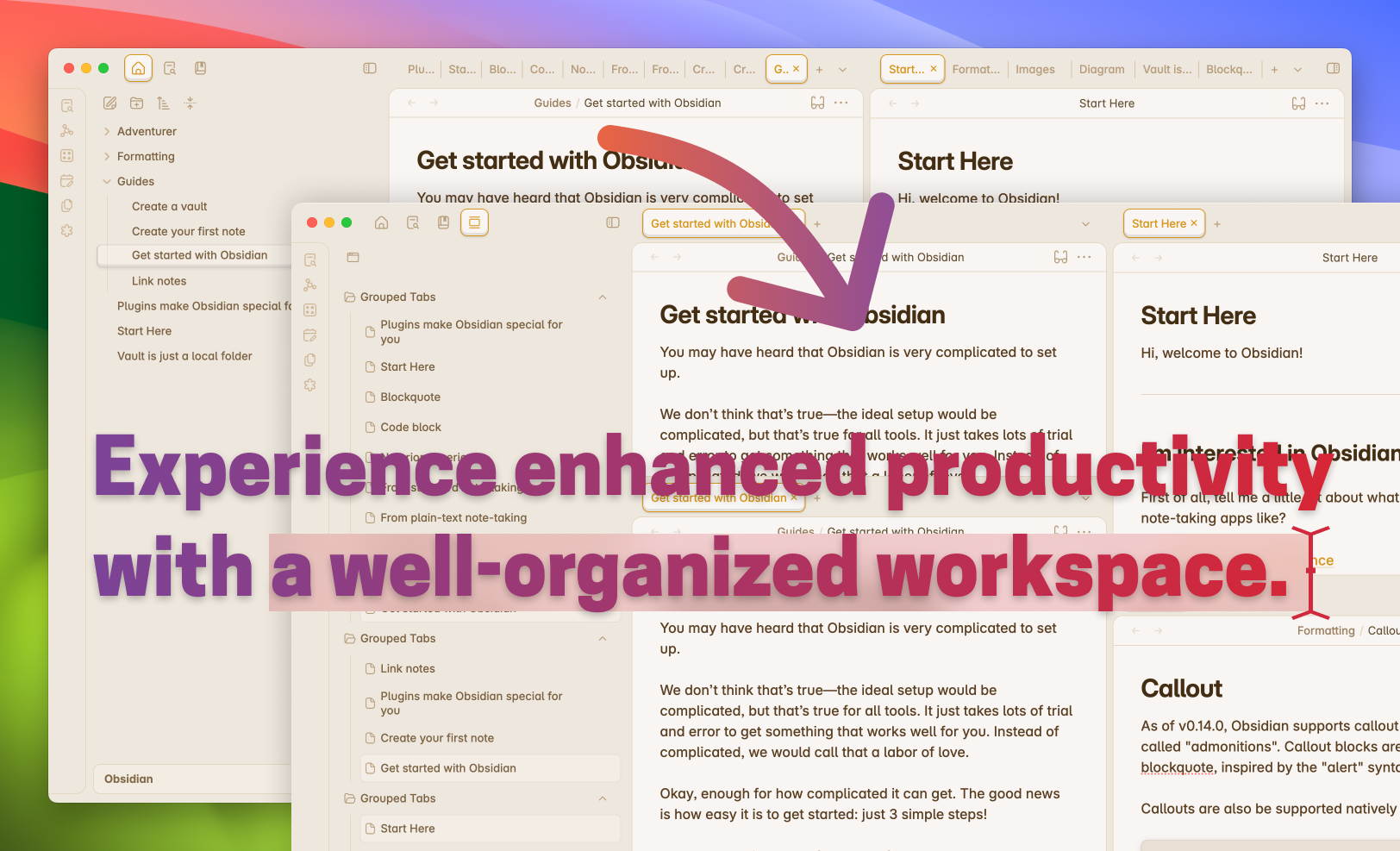Open 'Create a vault' note
The width and height of the screenshot is (1400, 851).
click(x=169, y=206)
